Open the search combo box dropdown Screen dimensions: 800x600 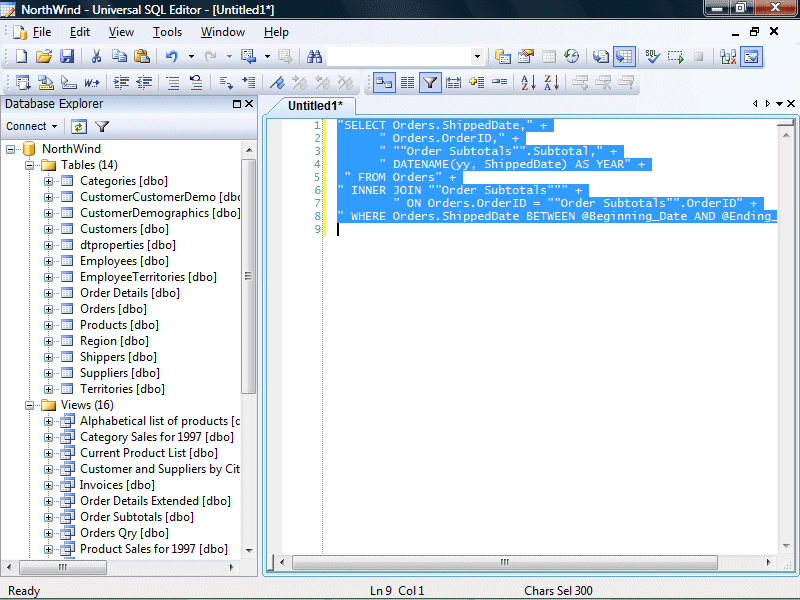pos(477,57)
